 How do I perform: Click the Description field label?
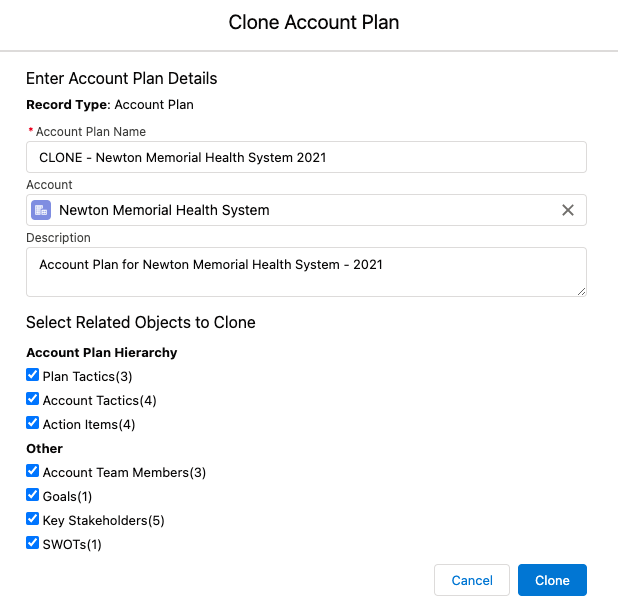58,238
